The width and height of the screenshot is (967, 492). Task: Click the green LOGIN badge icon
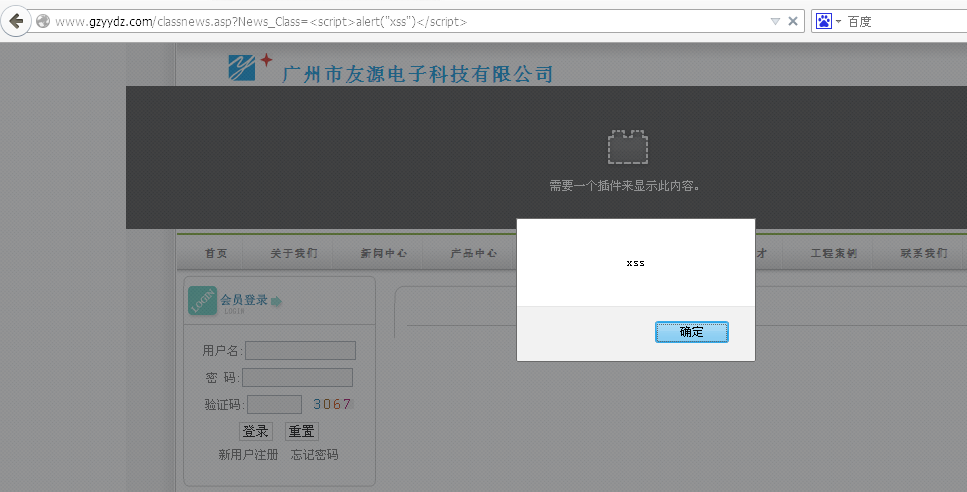coord(202,301)
